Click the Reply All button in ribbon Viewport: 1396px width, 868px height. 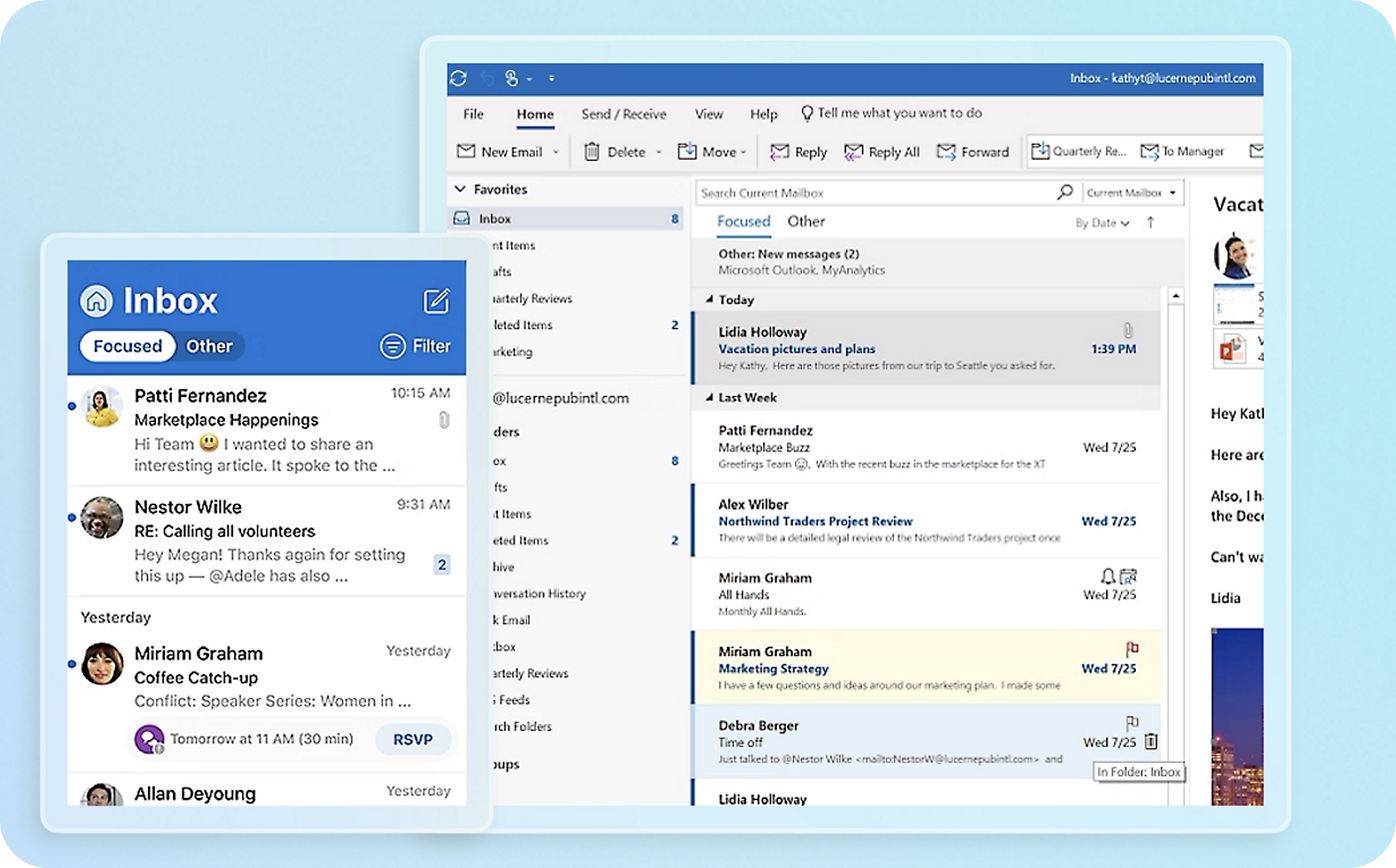(882, 152)
